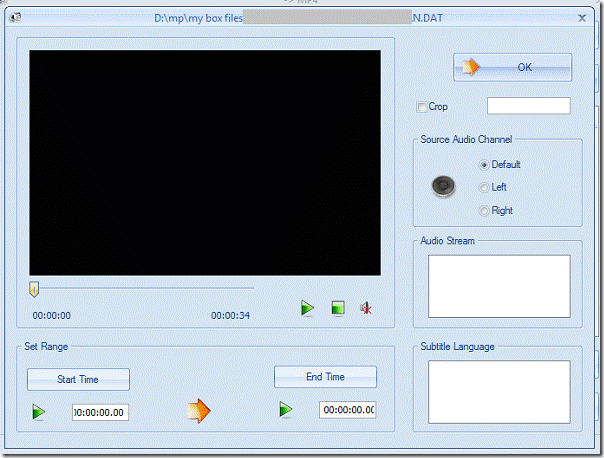The image size is (604, 458).
Task: Click the black video preview area
Action: 205,163
